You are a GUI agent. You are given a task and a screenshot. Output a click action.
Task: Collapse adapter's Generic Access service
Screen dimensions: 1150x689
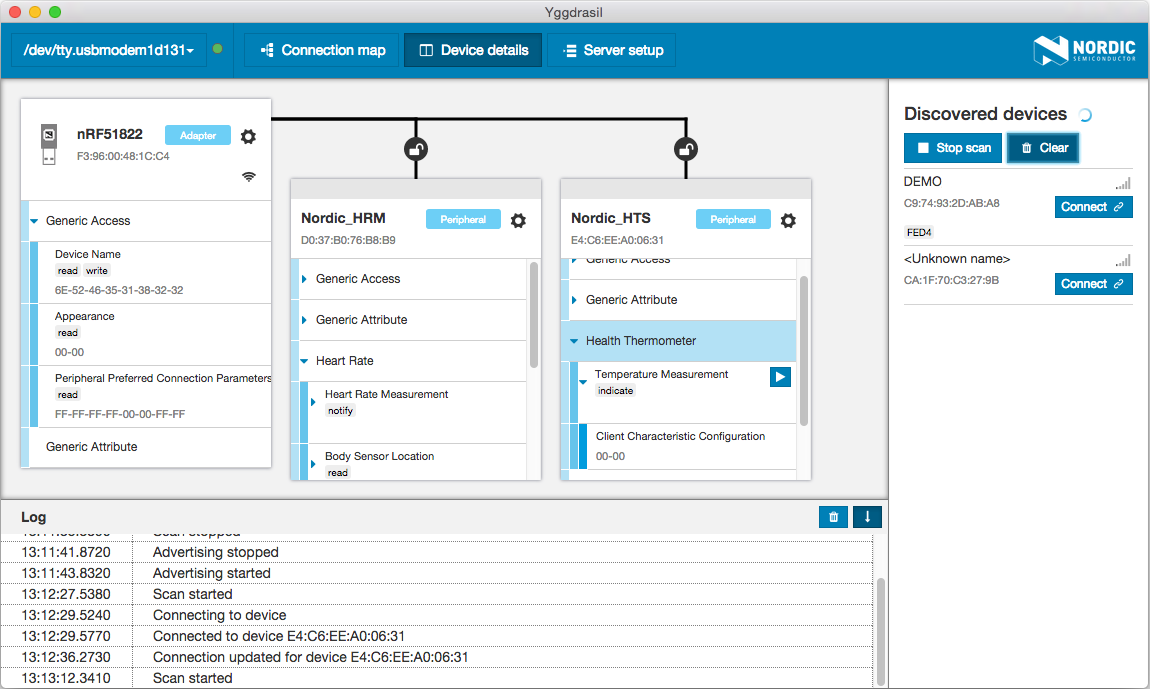34,221
